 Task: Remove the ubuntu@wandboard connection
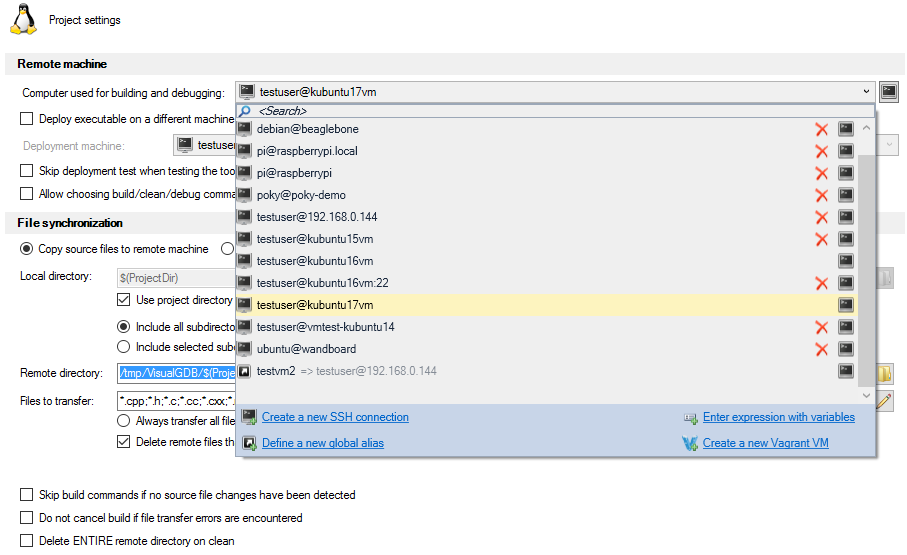[821, 349]
